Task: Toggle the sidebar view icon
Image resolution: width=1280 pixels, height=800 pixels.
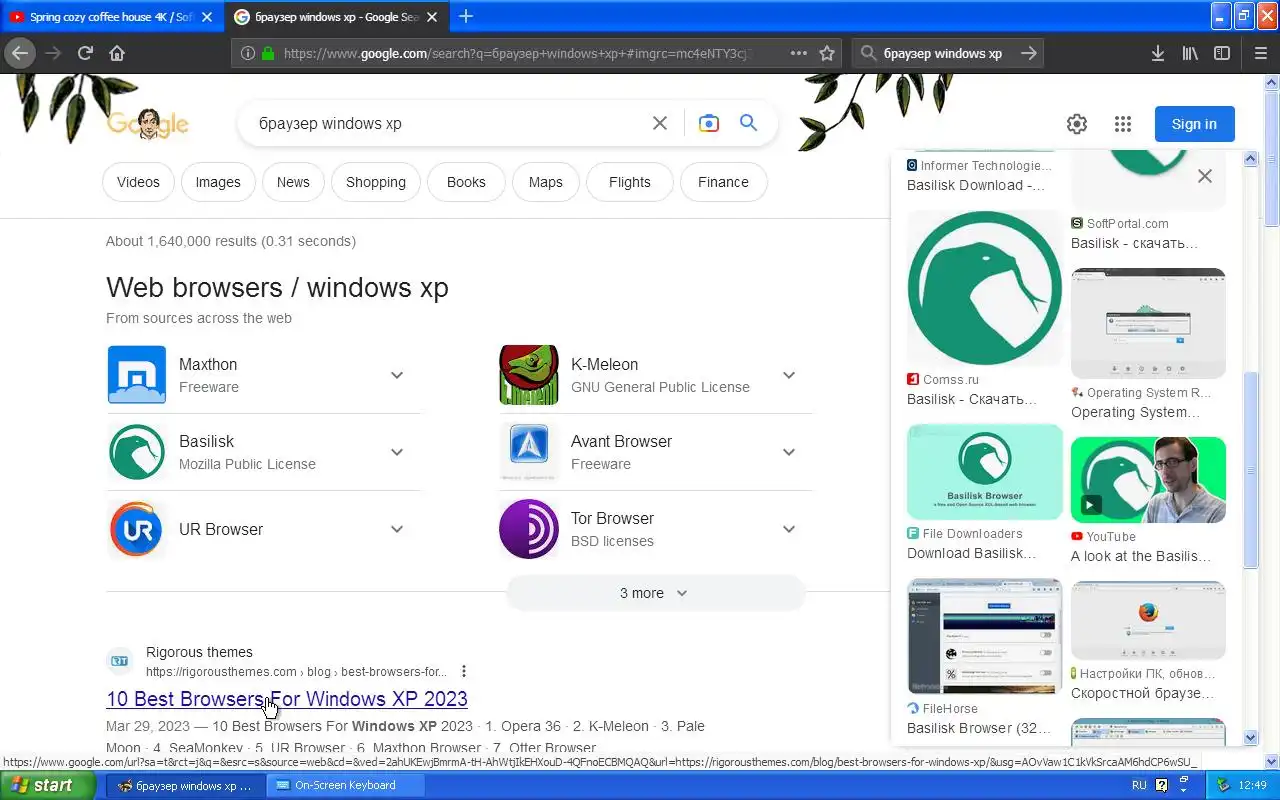Action: (1222, 53)
